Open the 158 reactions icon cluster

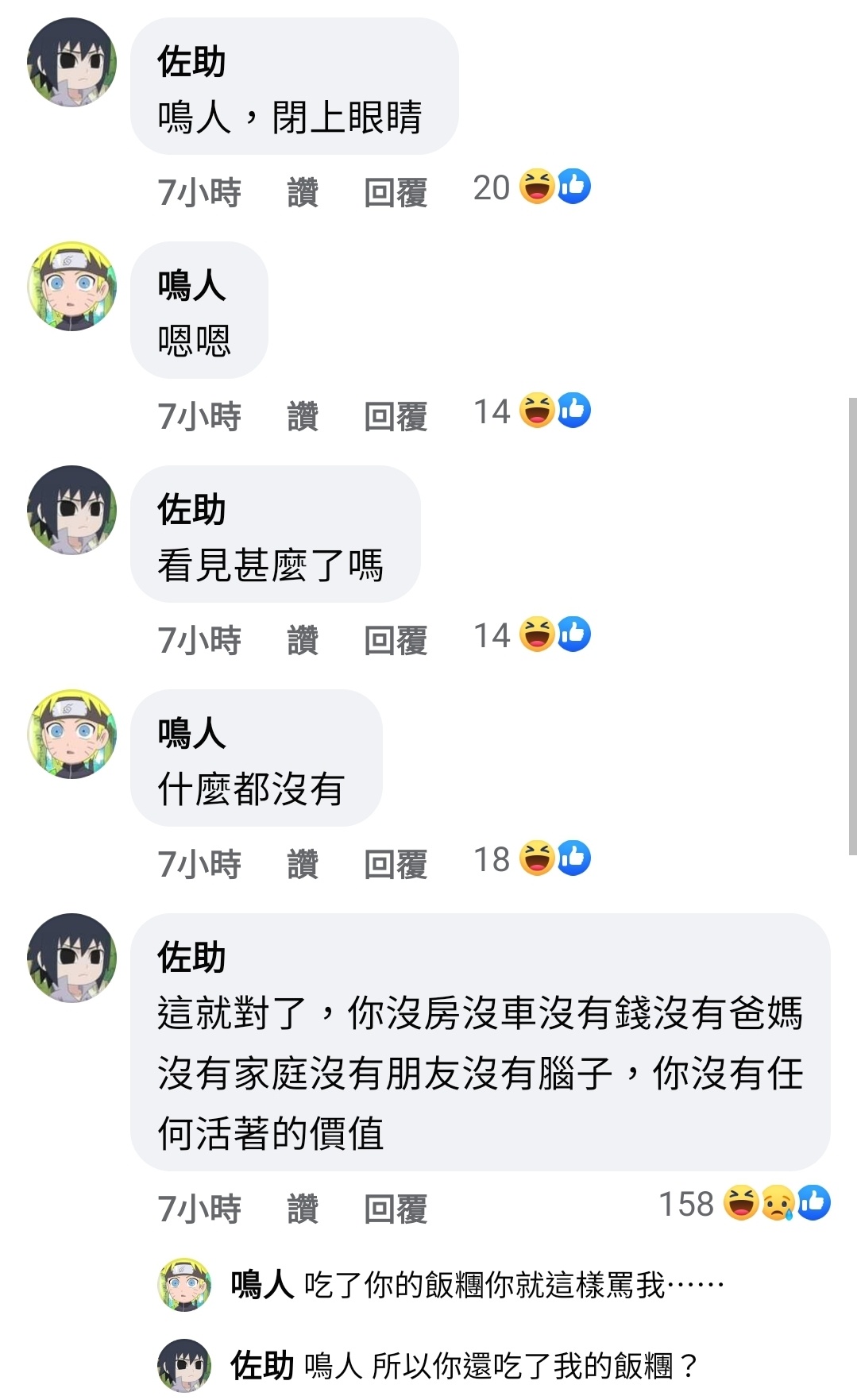[777, 1203]
